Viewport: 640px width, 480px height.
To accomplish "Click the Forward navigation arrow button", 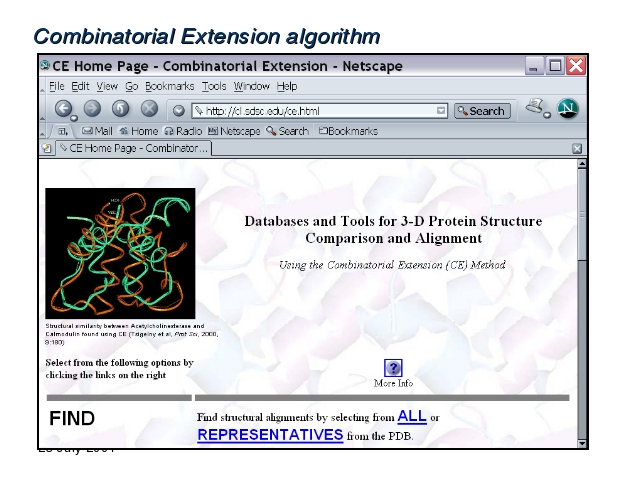I will (x=92, y=110).
